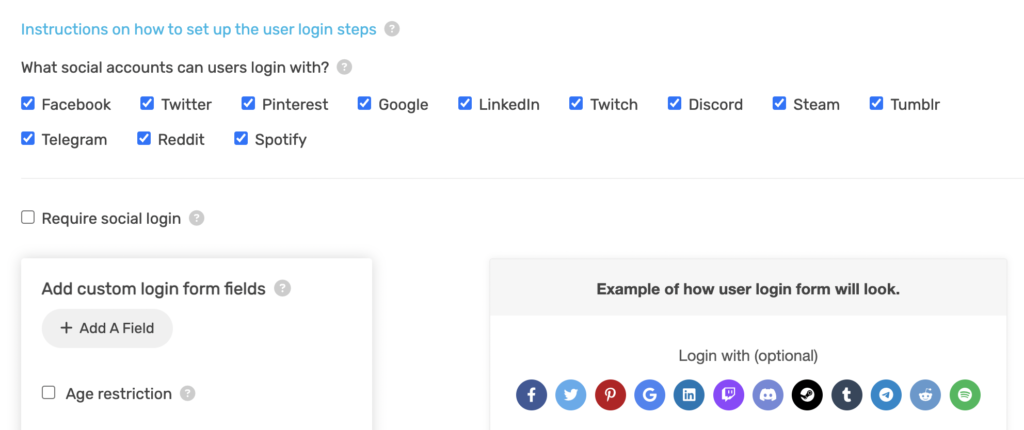
Task: Click the Tumblr login icon in preview
Action: click(847, 395)
